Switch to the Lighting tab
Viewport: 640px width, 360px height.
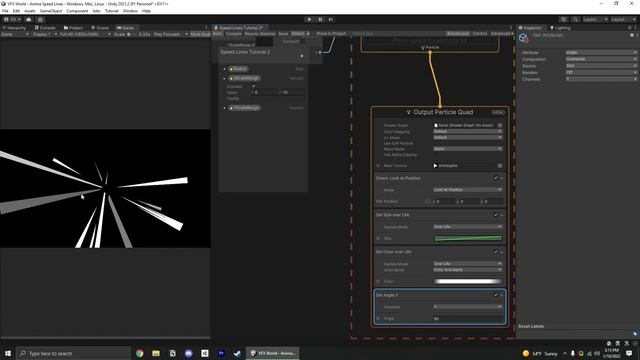point(560,28)
